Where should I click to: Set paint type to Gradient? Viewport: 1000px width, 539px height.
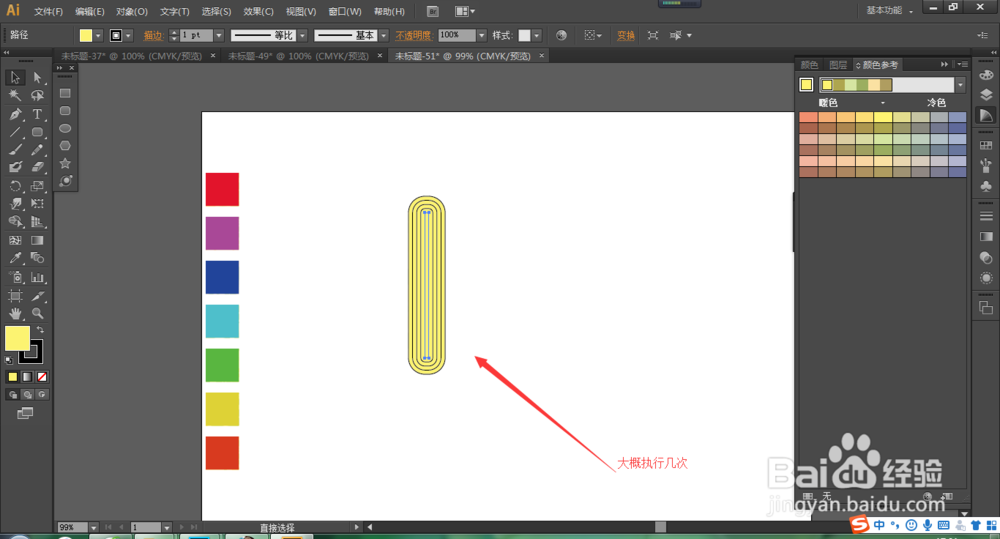27,377
